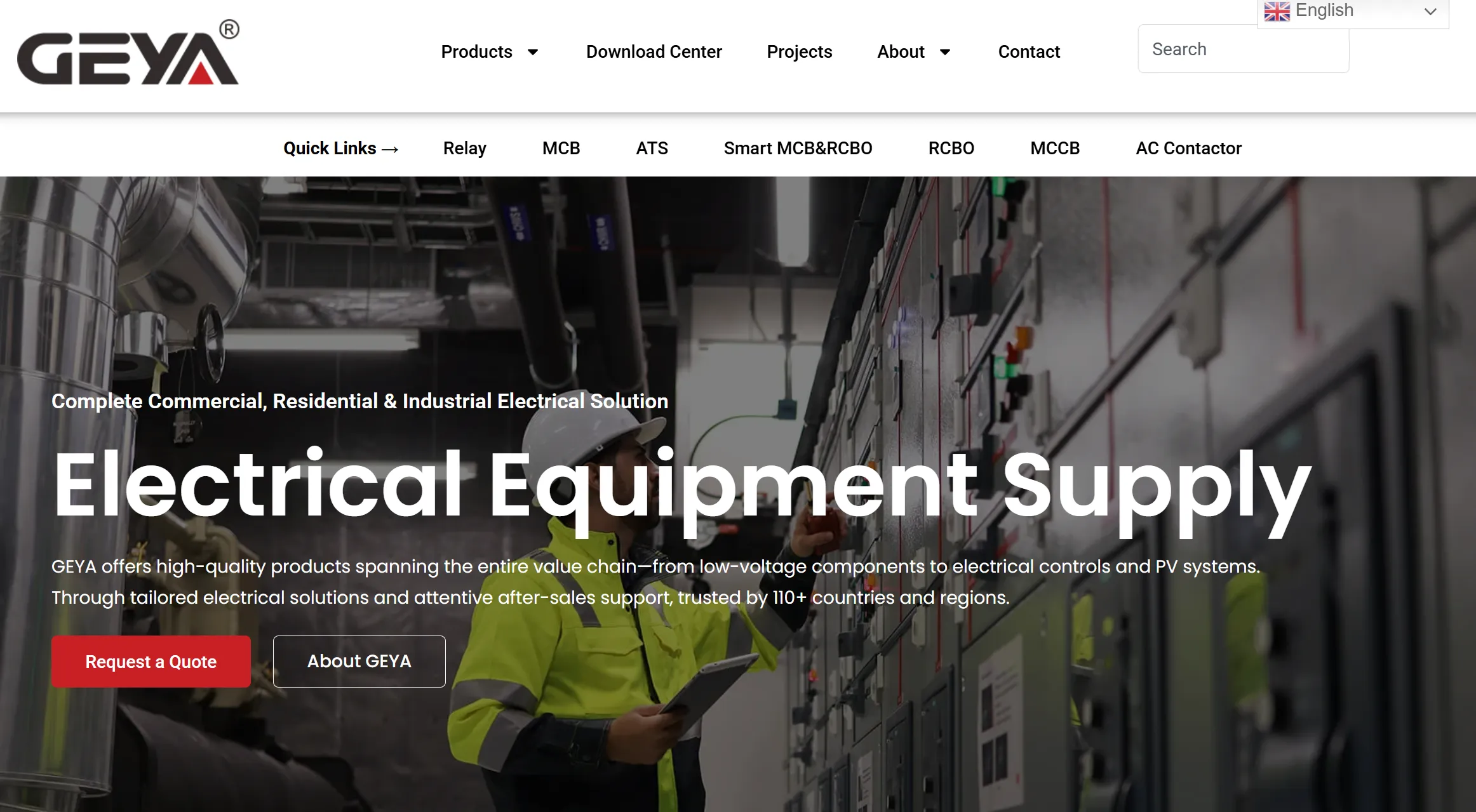
Task: Open the AC Contactor quick link
Action: point(1188,148)
